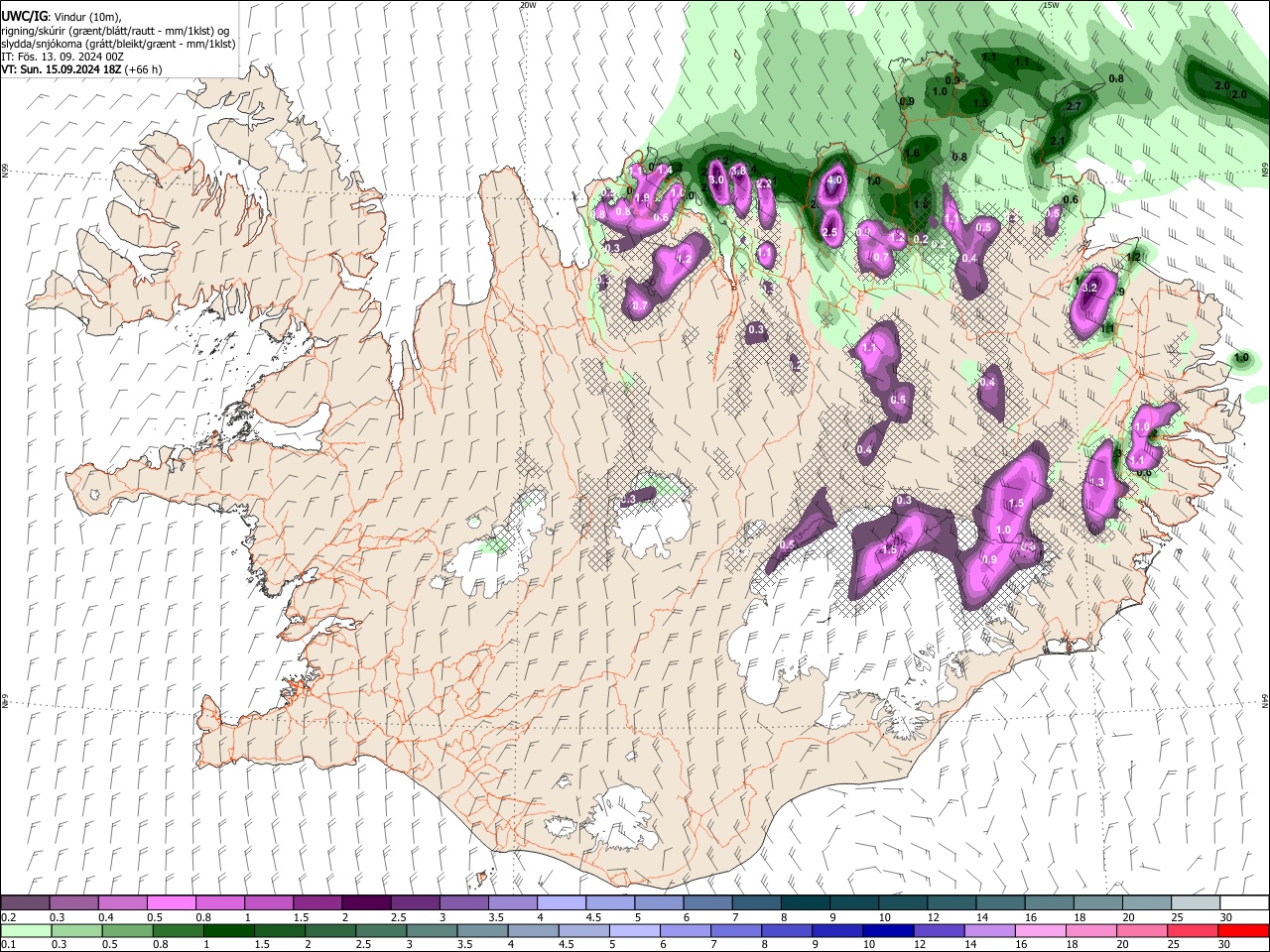Click the 0.1 label on the rain scale
The height and width of the screenshot is (952, 1270).
(8, 944)
